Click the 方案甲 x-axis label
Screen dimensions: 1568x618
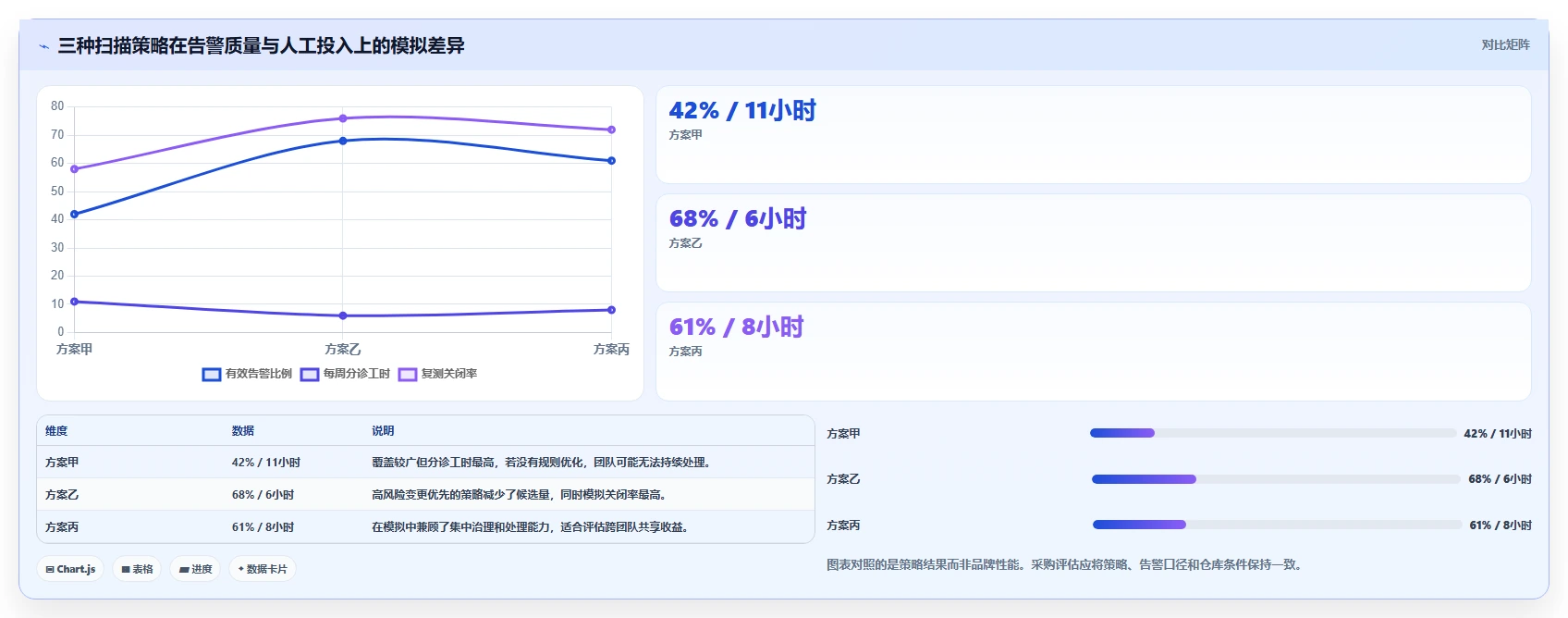pyautogui.click(x=75, y=350)
